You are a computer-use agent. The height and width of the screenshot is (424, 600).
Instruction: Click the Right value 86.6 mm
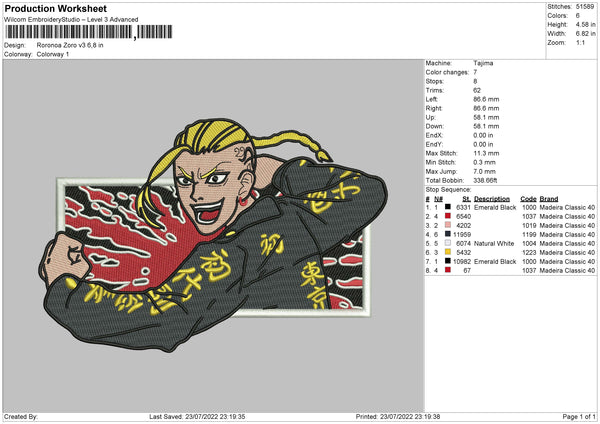pyautogui.click(x=486, y=108)
